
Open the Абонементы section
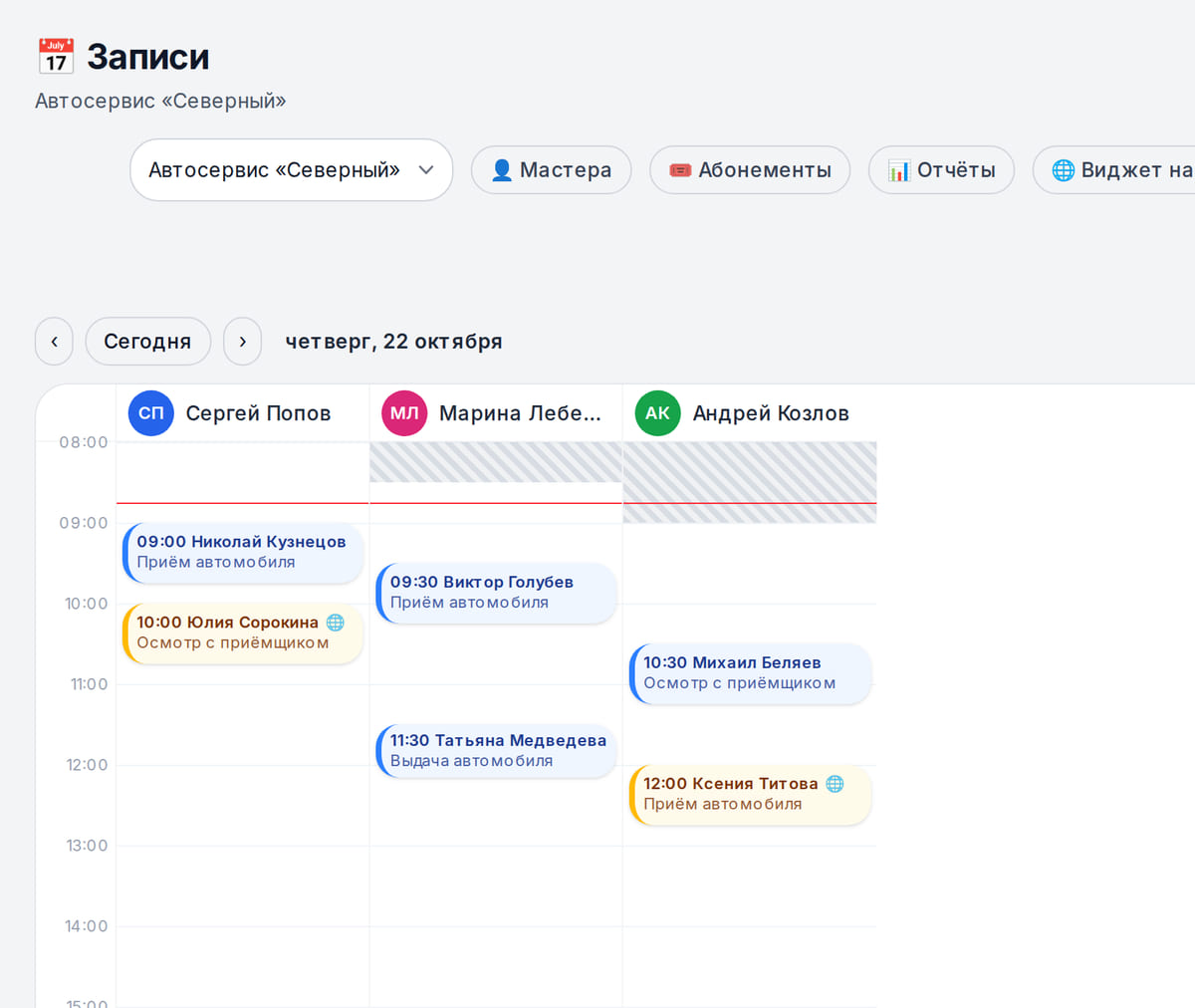[750, 169]
